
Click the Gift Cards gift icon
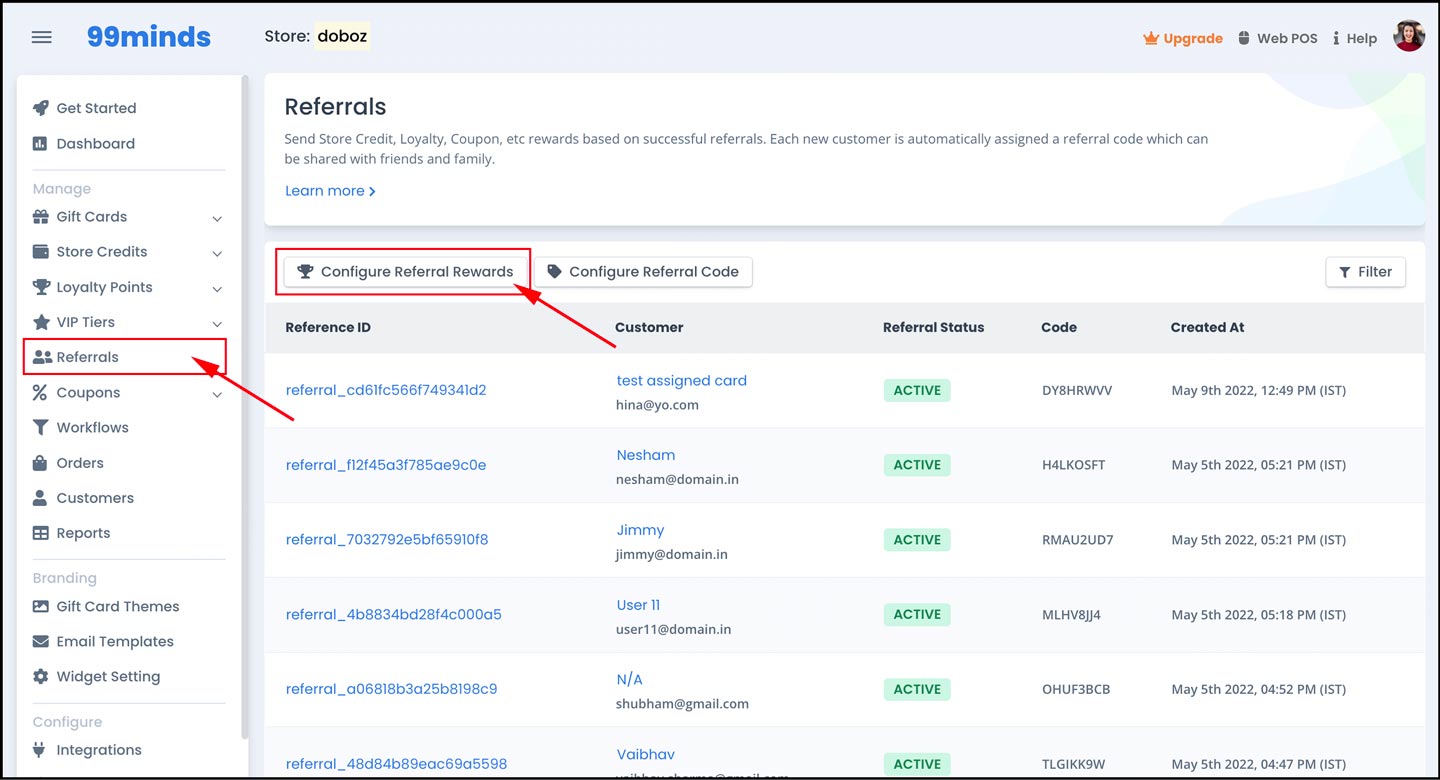pyautogui.click(x=40, y=216)
